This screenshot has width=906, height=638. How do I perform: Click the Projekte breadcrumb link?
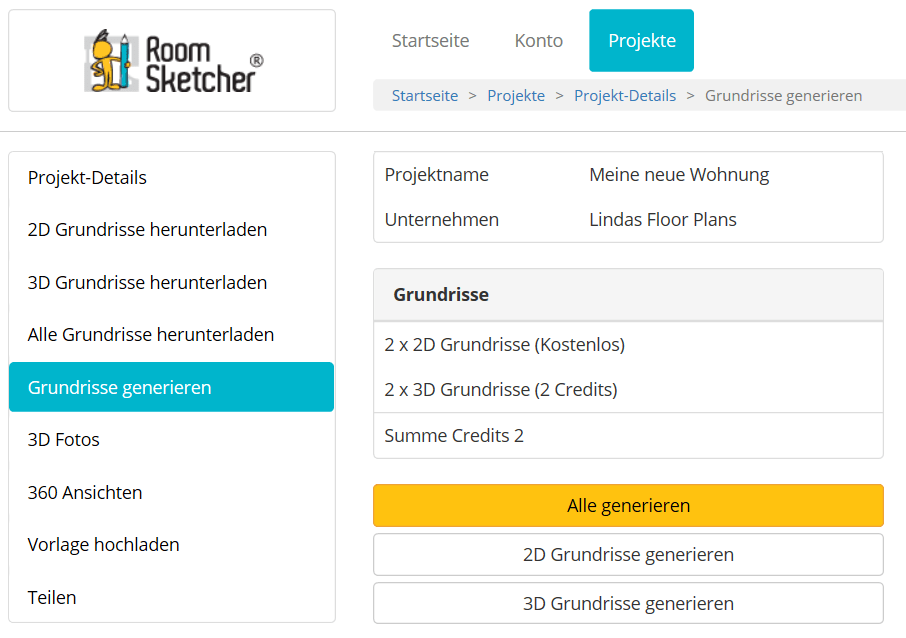pyautogui.click(x=516, y=96)
